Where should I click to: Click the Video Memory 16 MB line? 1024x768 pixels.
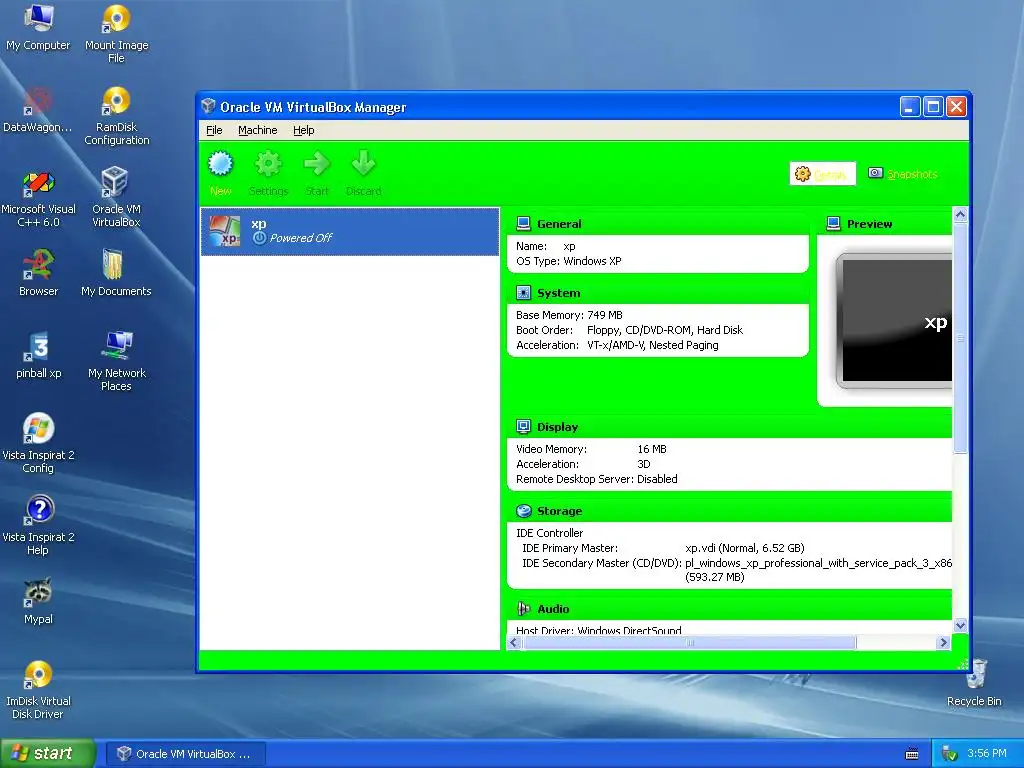[x=591, y=449]
